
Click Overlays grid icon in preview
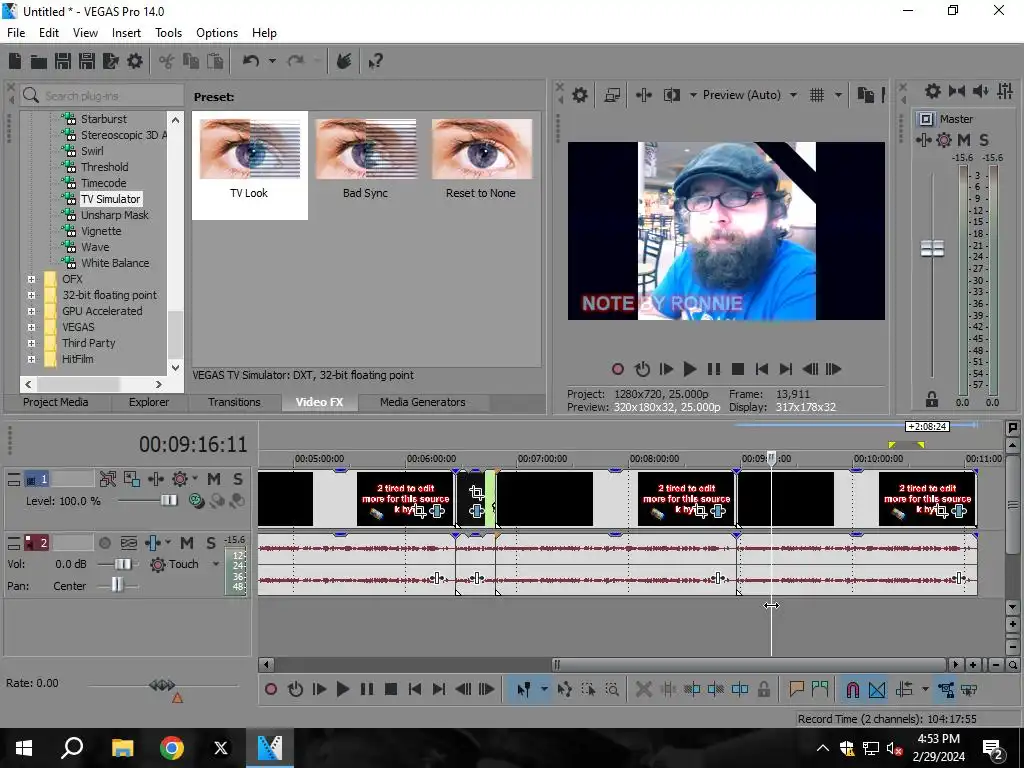[x=817, y=95]
